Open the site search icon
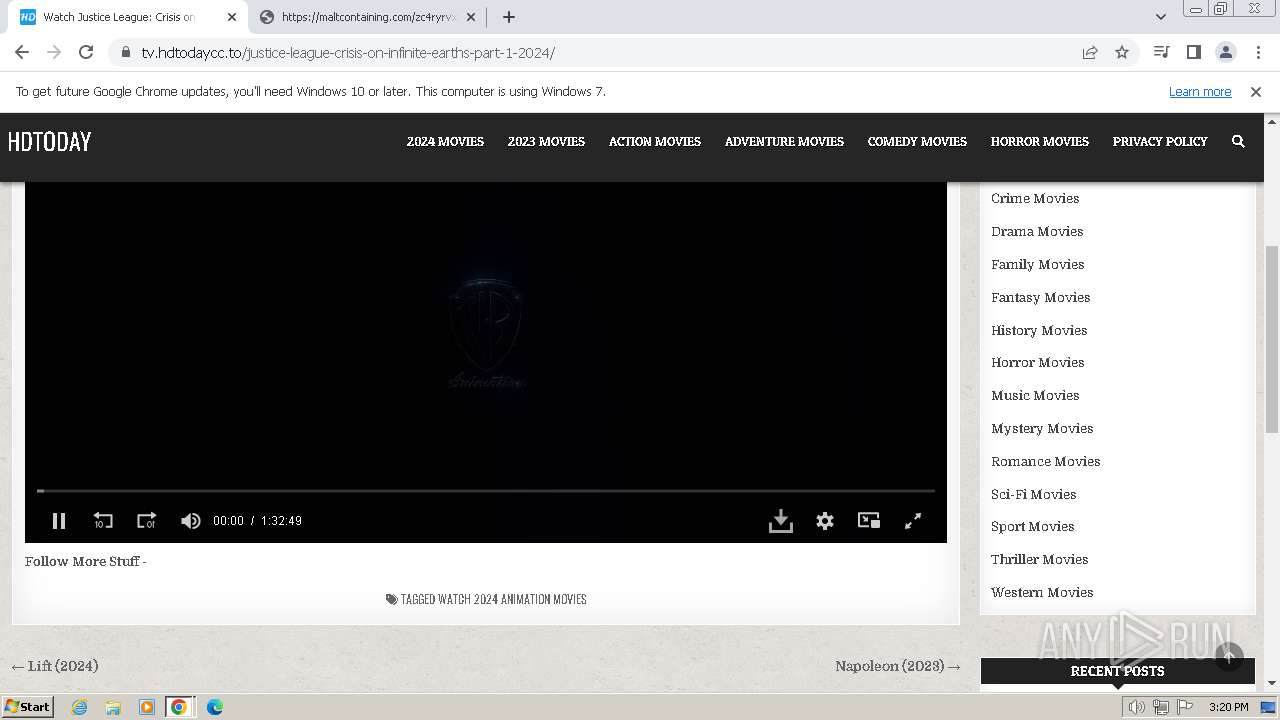Screen dimensions: 1280x720 (x=1238, y=141)
